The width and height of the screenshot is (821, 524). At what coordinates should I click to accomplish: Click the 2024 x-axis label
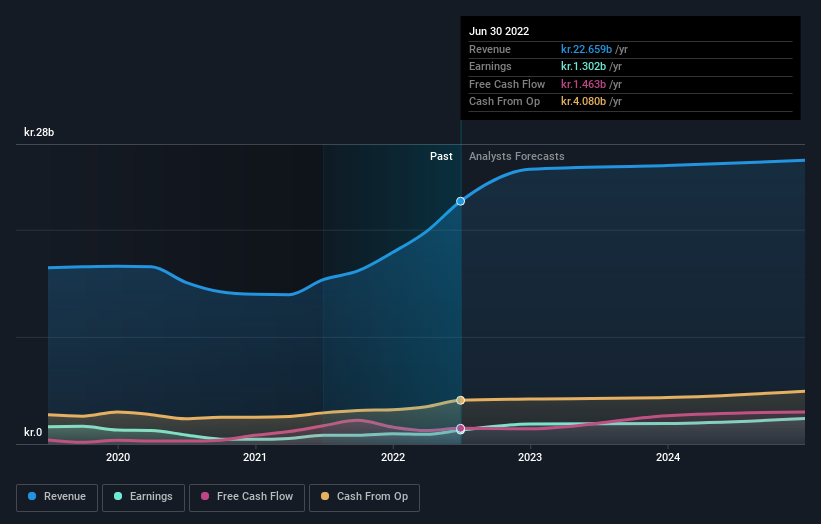coord(668,457)
